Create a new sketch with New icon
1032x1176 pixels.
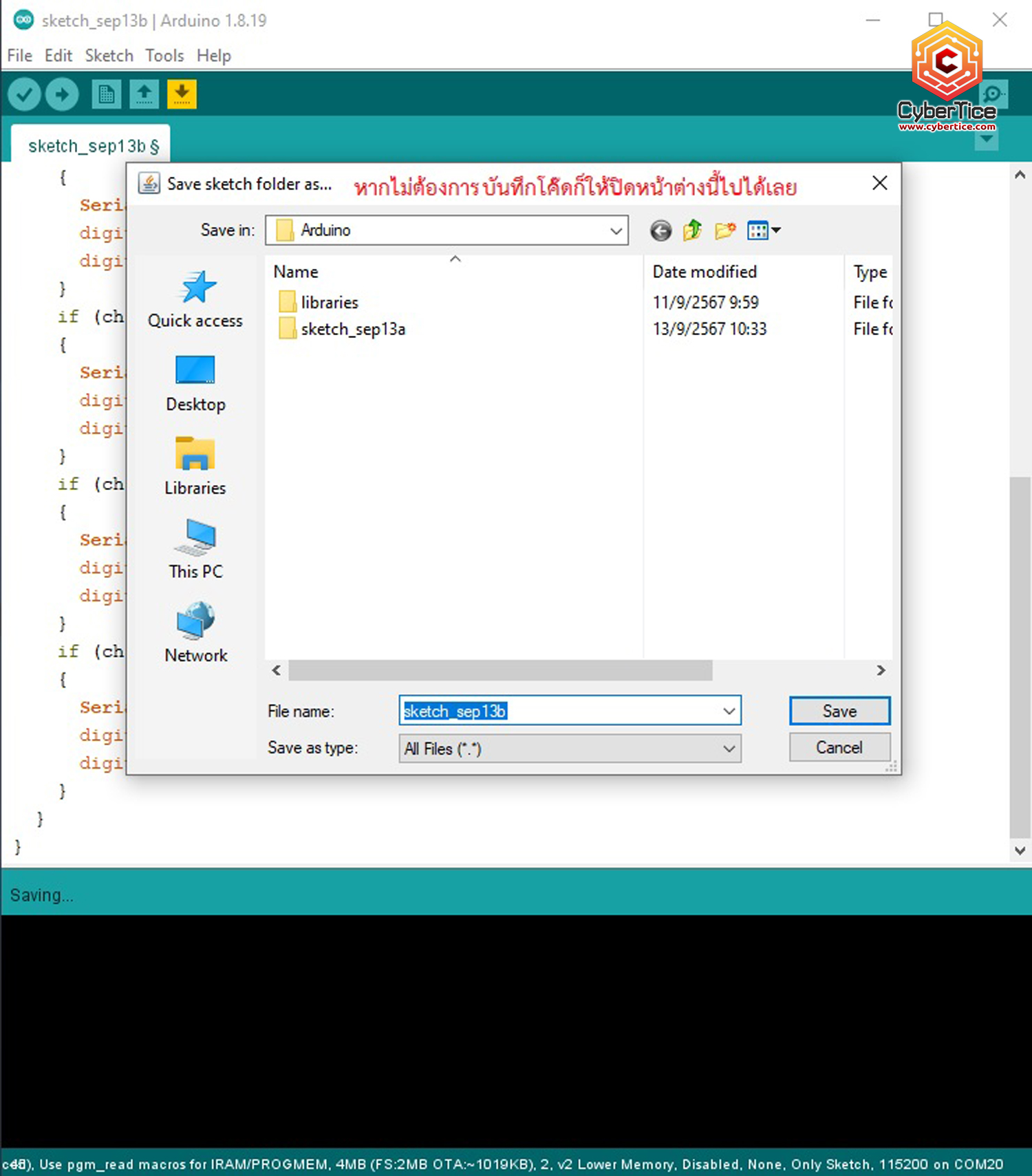[106, 94]
